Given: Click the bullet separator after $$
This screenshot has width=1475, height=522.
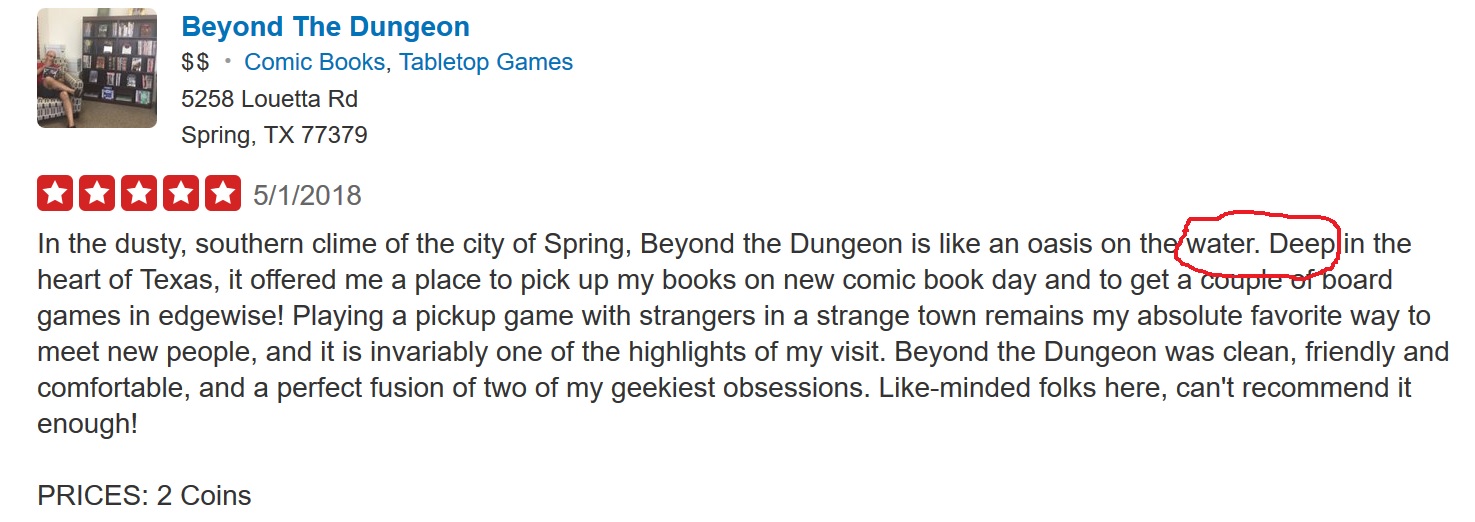Looking at the screenshot, I should [x=228, y=62].
